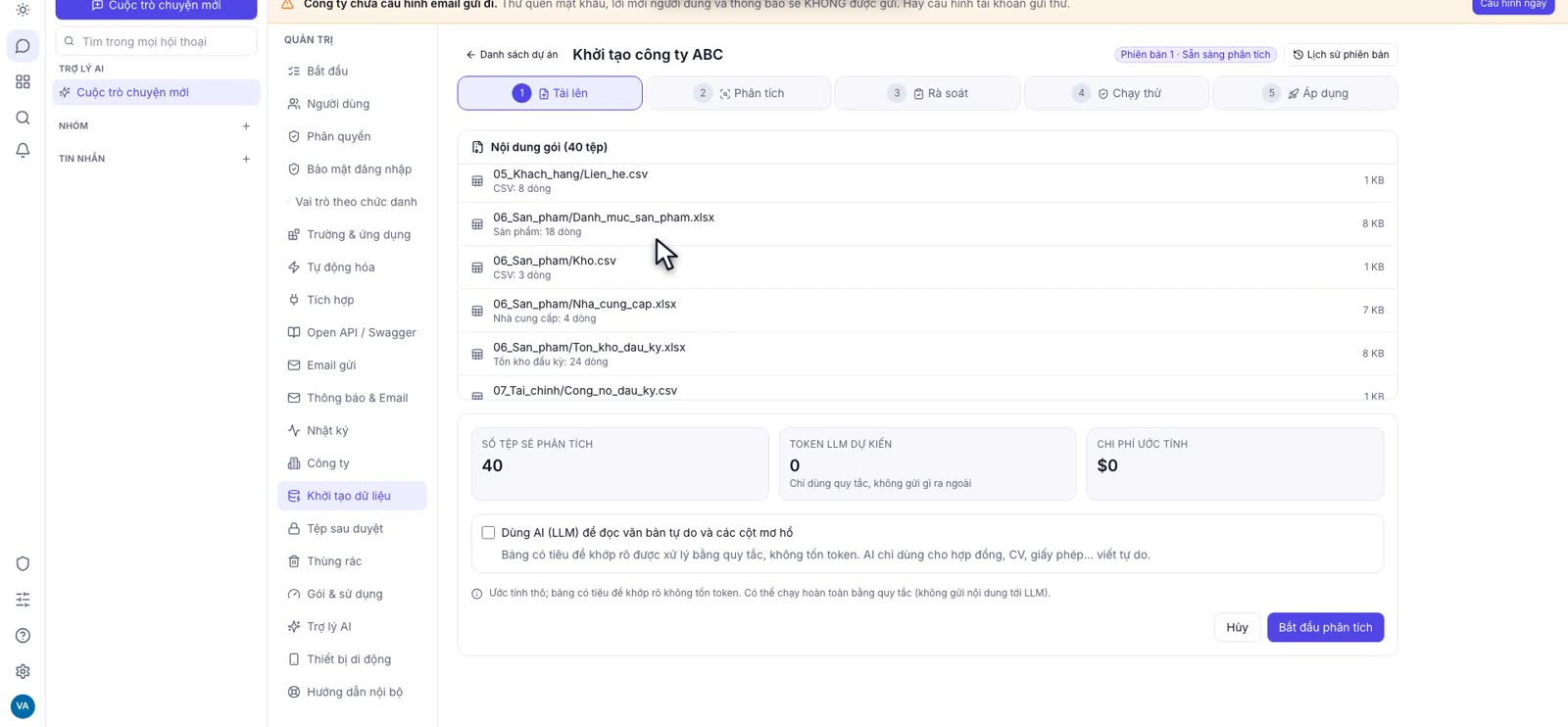Go back to Danh sách dự án
The width and height of the screenshot is (1568, 727).
[x=512, y=55]
